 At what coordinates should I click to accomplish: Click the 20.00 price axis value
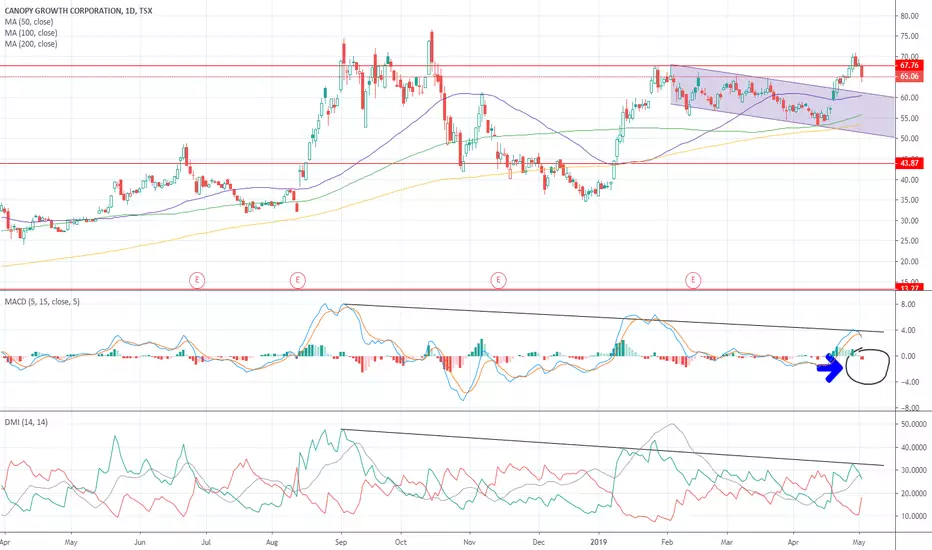click(909, 262)
